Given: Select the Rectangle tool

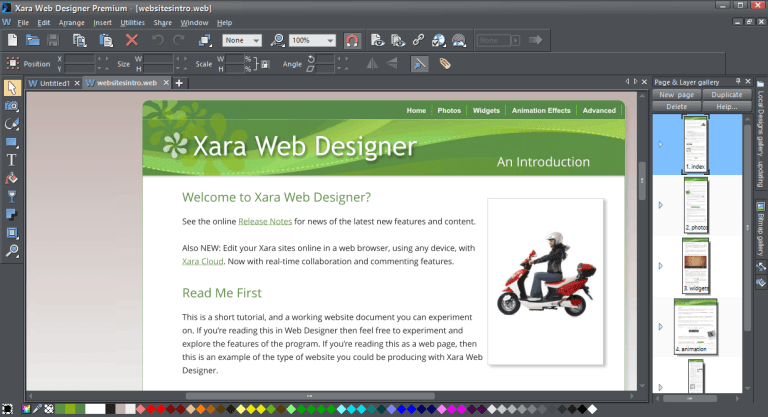Looking at the screenshot, I should coord(12,142).
